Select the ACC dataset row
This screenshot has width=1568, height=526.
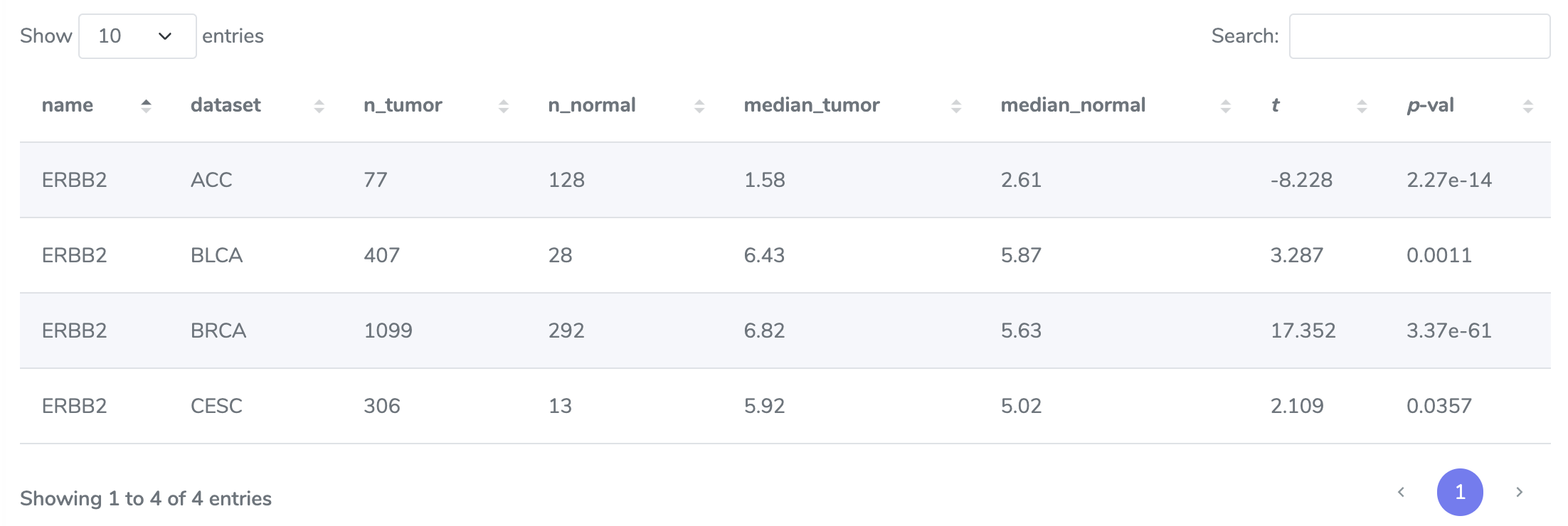[785, 180]
